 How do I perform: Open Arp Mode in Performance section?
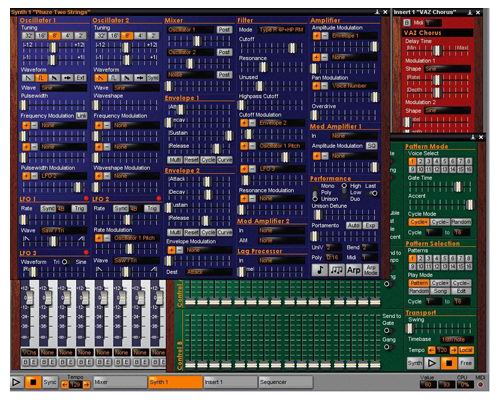pos(371,270)
